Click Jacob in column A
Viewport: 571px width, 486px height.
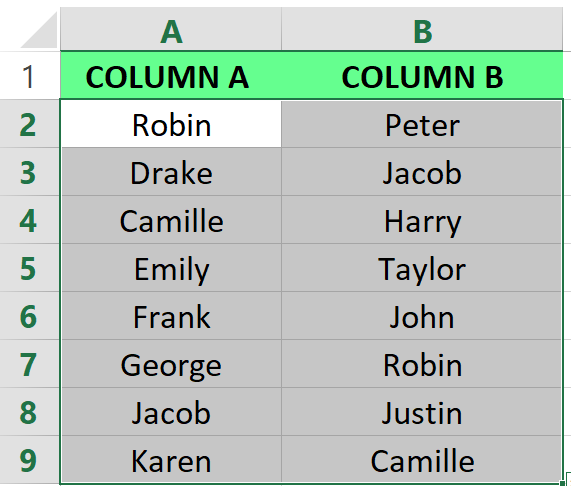point(172,412)
